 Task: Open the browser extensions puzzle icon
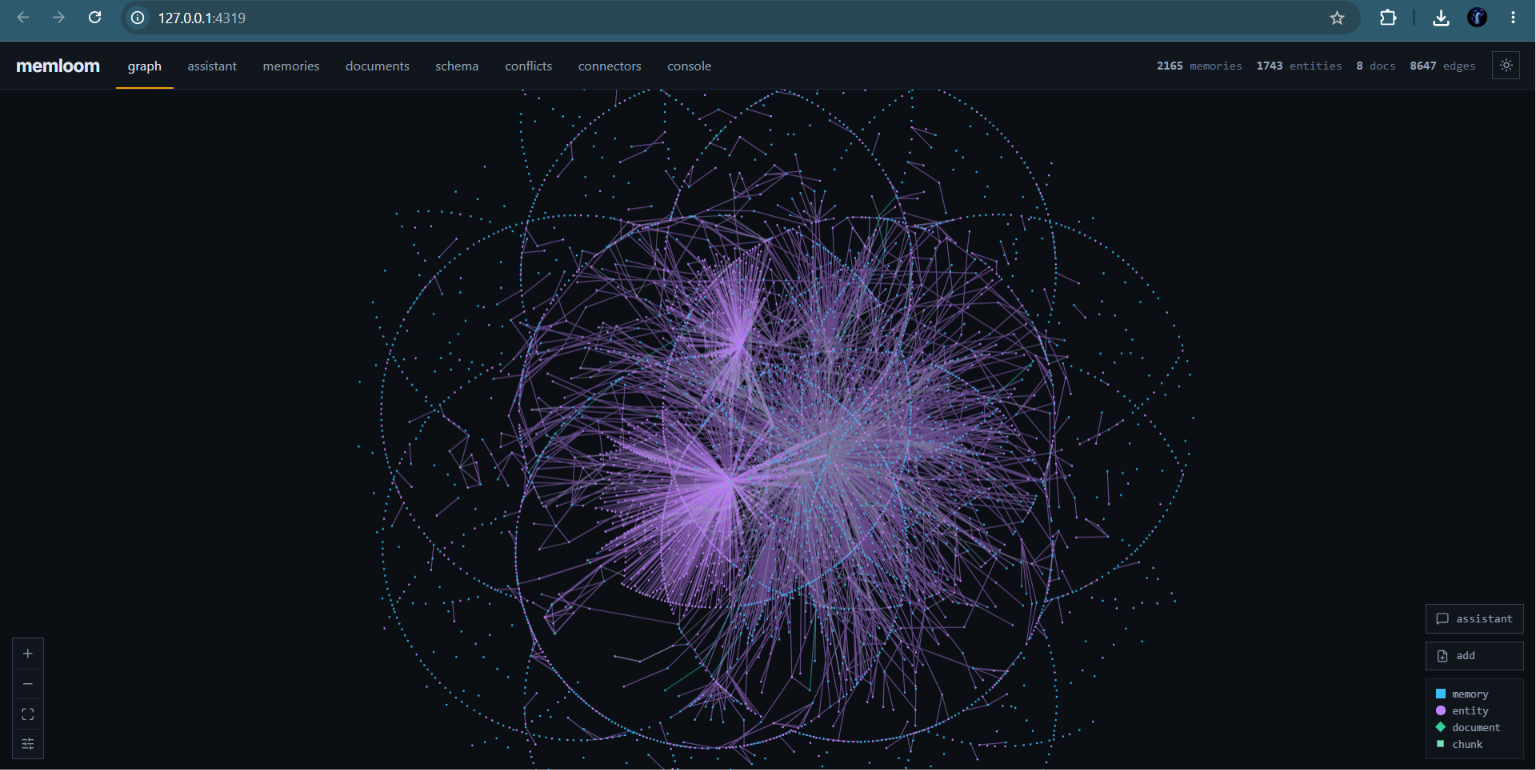click(x=1388, y=17)
